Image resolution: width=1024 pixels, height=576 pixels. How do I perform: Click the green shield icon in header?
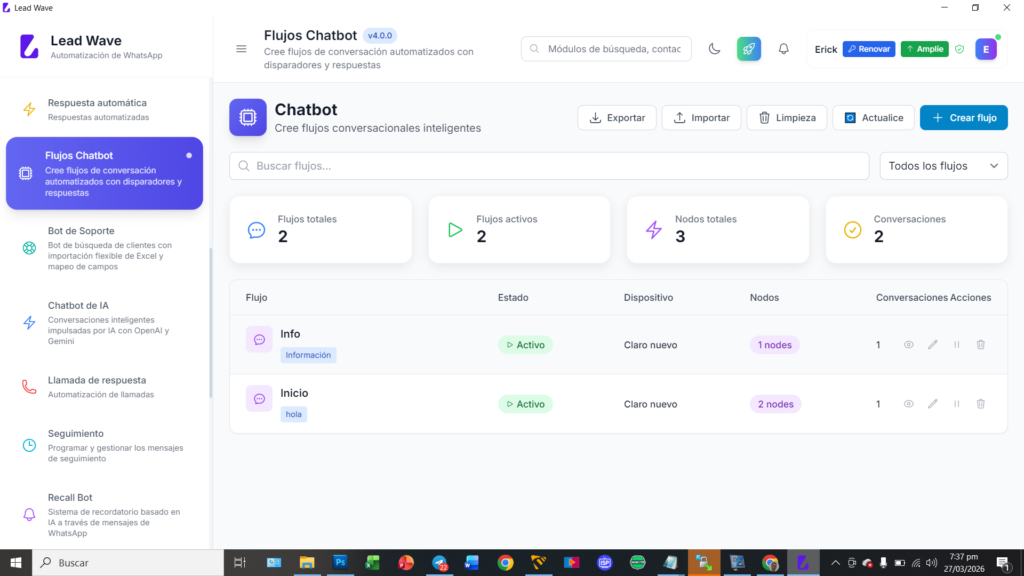point(959,49)
